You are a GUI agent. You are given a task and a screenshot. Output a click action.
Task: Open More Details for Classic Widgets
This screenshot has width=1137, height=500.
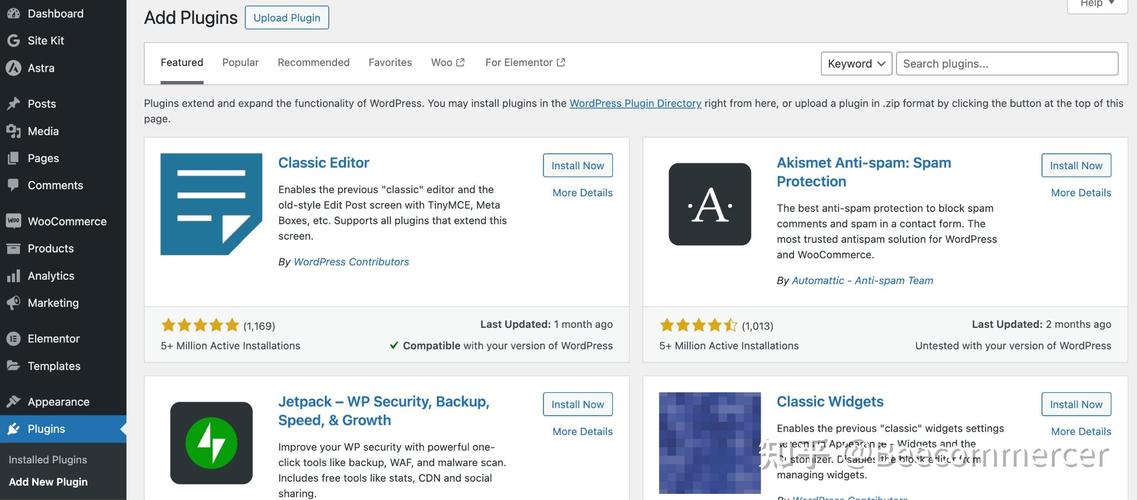[x=1081, y=431]
